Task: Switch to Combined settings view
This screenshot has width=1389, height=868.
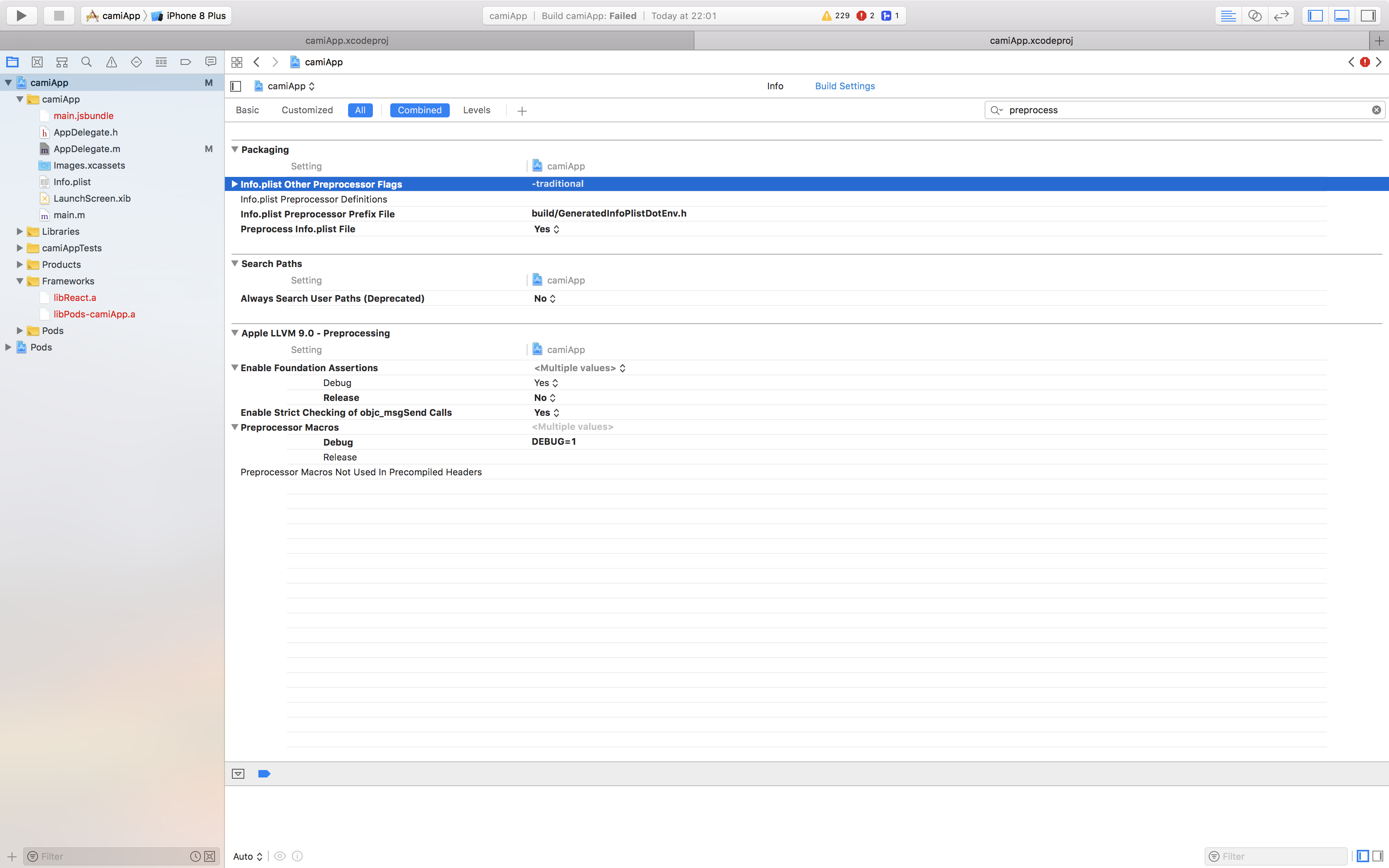Action: [420, 110]
